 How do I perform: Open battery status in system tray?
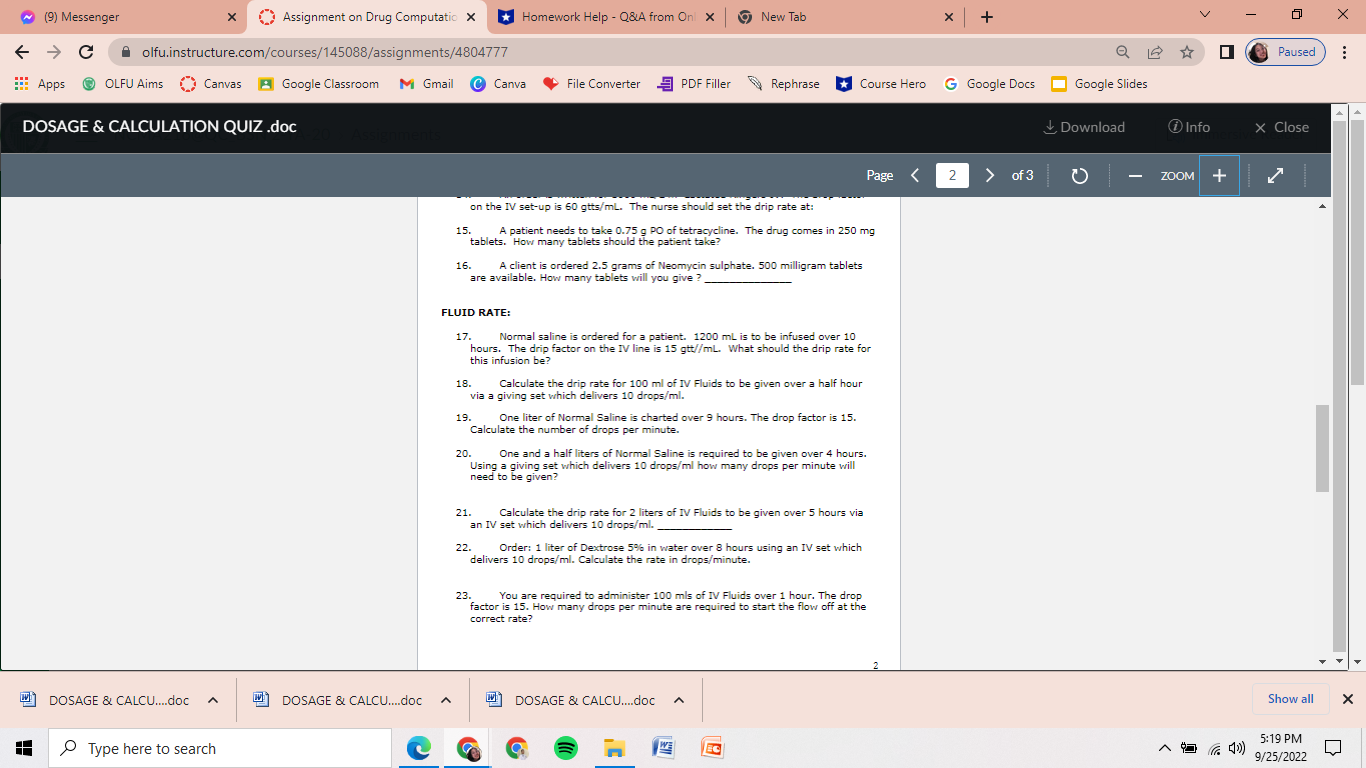pyautogui.click(x=1190, y=748)
